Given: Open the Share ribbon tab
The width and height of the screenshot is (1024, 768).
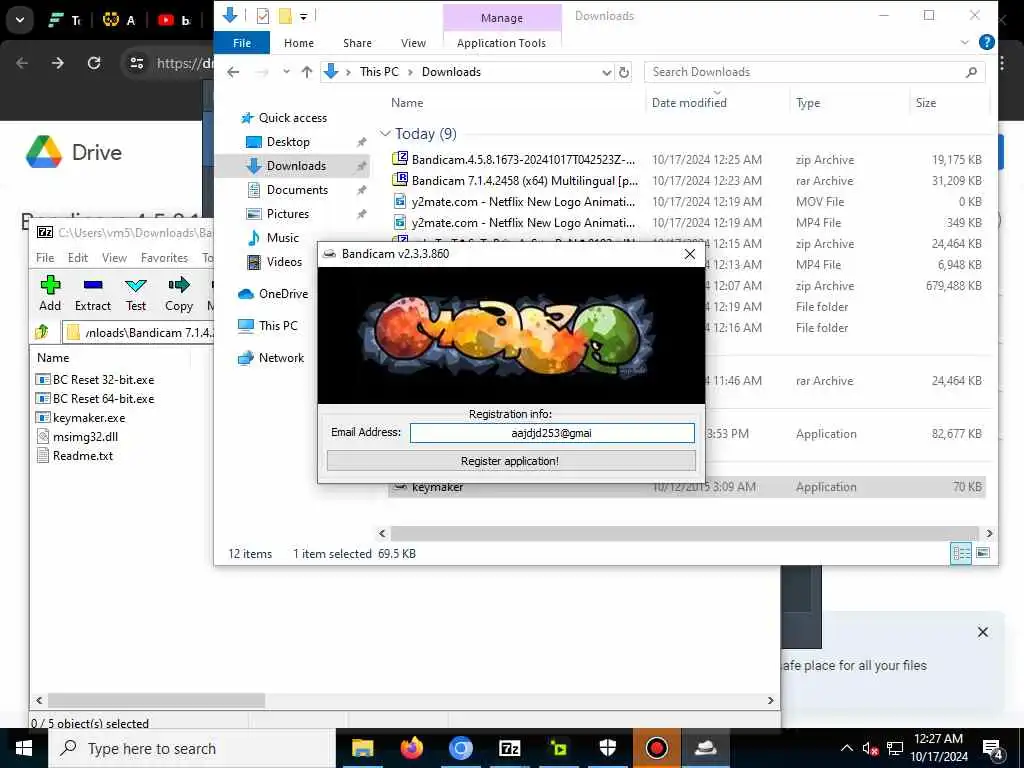Looking at the screenshot, I should 357,43.
